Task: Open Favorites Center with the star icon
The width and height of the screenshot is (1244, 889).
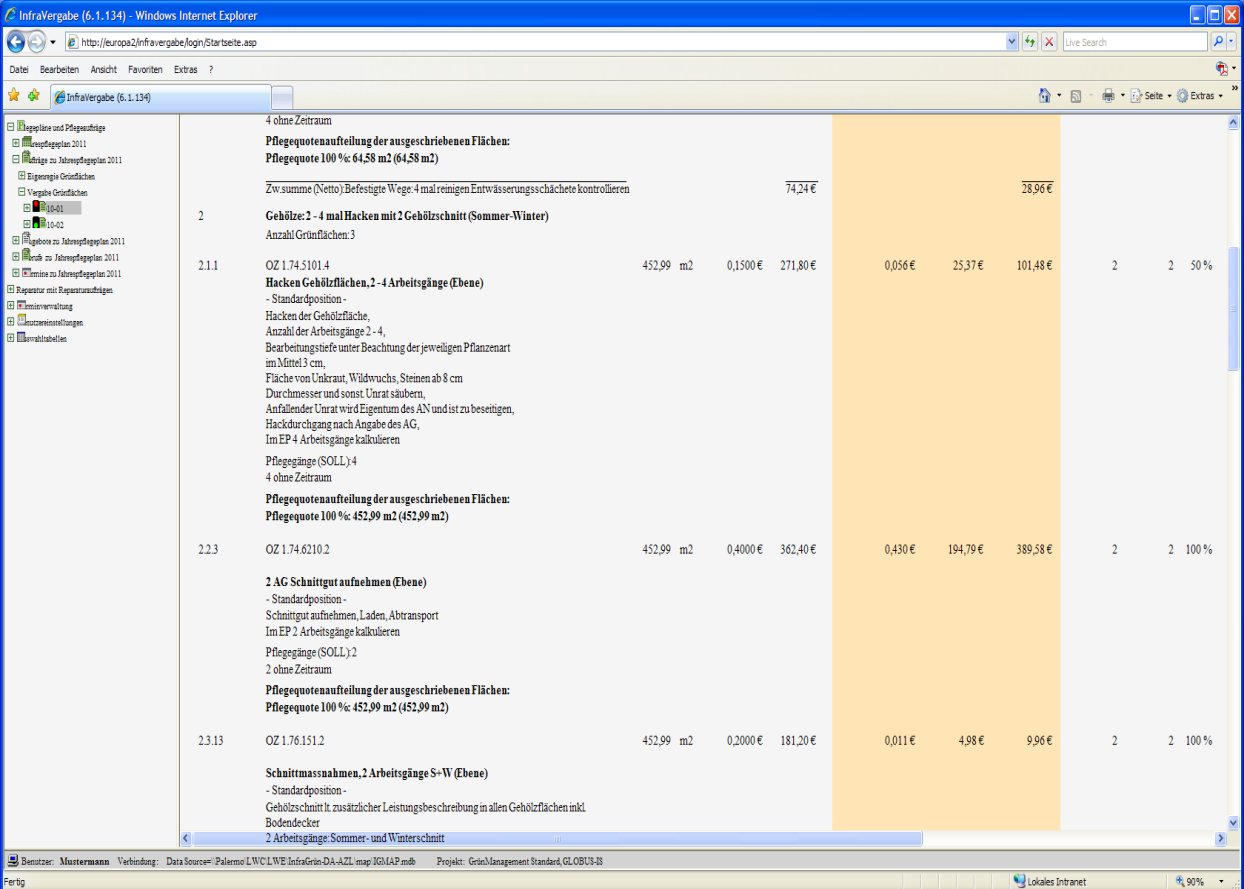Action: tap(14, 96)
